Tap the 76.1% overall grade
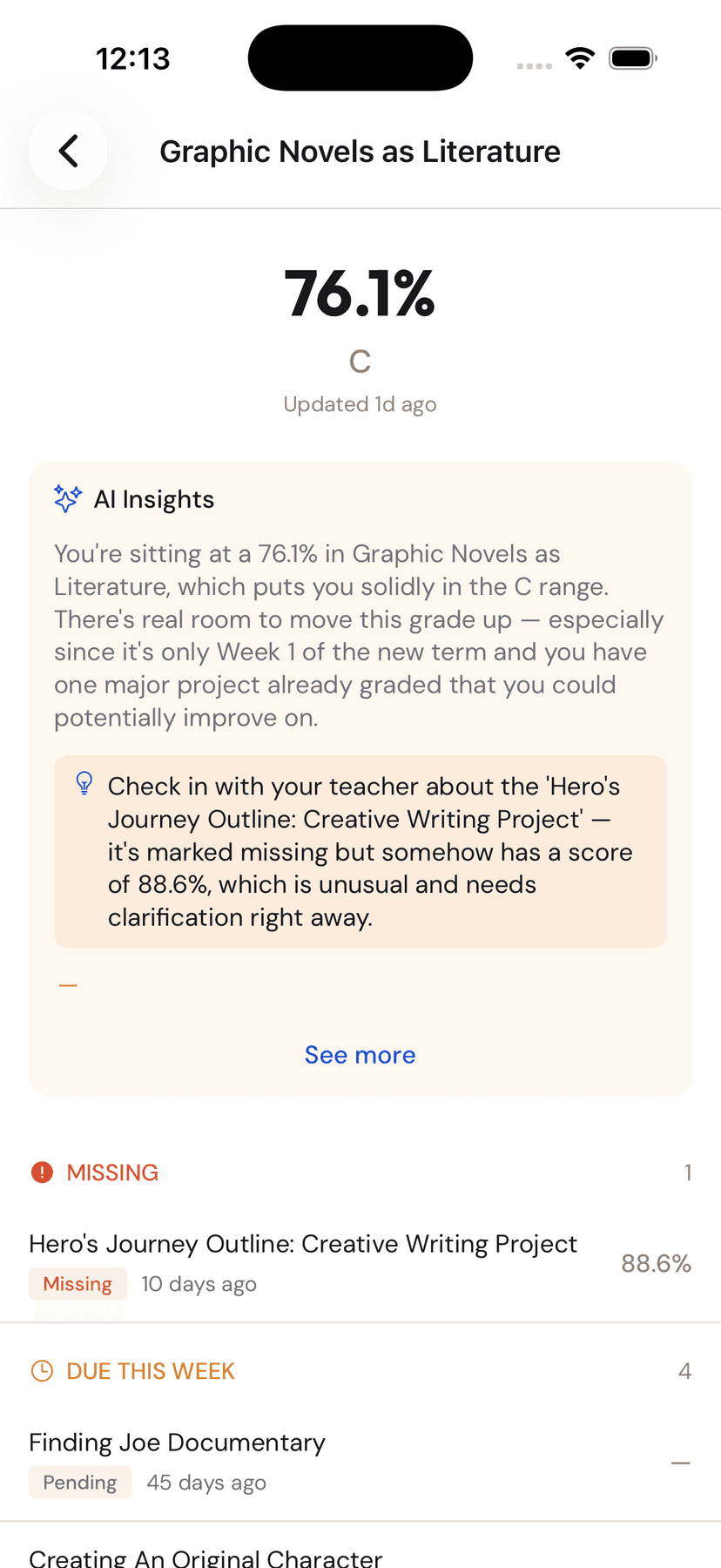721x1568 pixels. coord(360,294)
